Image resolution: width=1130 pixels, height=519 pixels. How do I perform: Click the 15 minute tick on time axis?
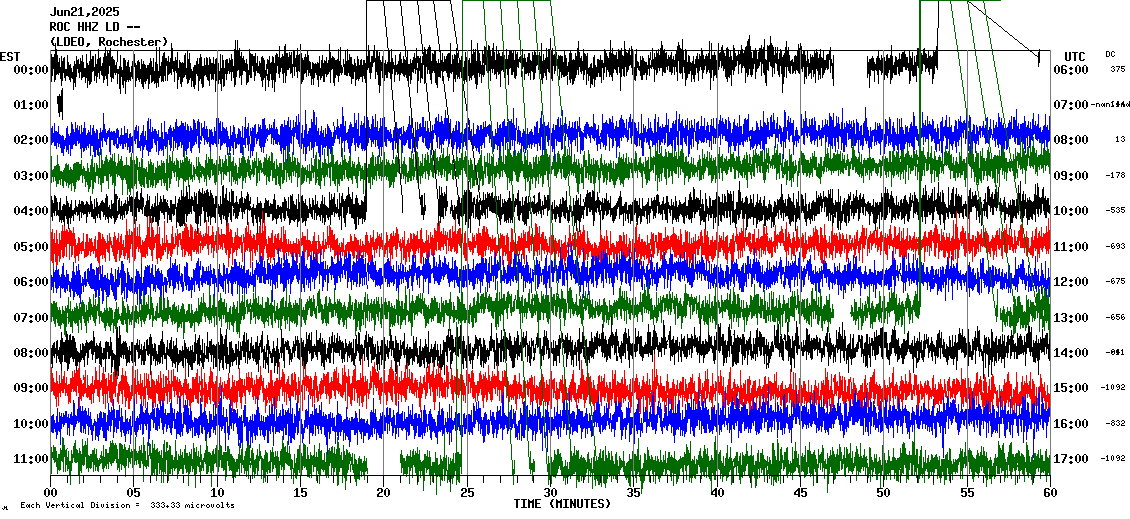300,492
